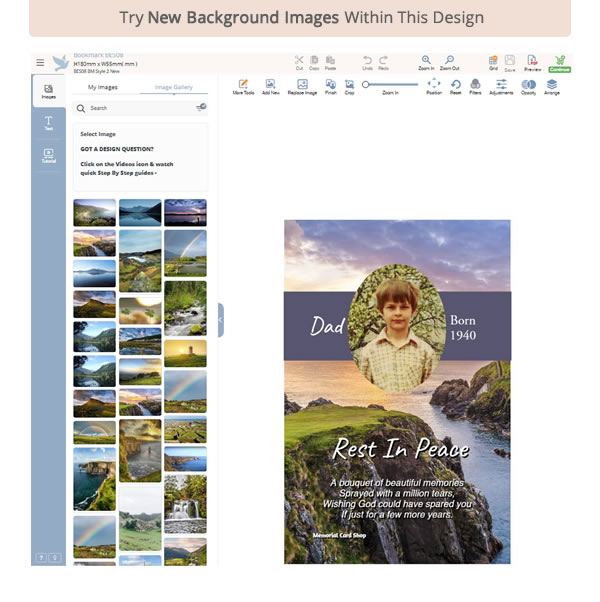600x602 pixels.
Task: Open the search filter options
Action: tap(201, 107)
